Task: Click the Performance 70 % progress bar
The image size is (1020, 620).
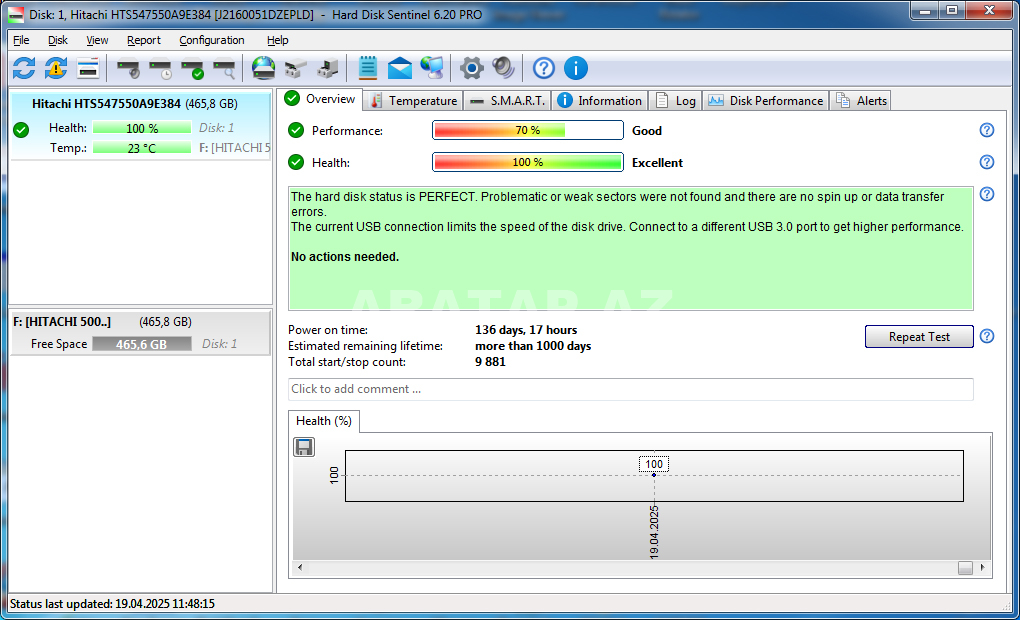Action: point(528,130)
